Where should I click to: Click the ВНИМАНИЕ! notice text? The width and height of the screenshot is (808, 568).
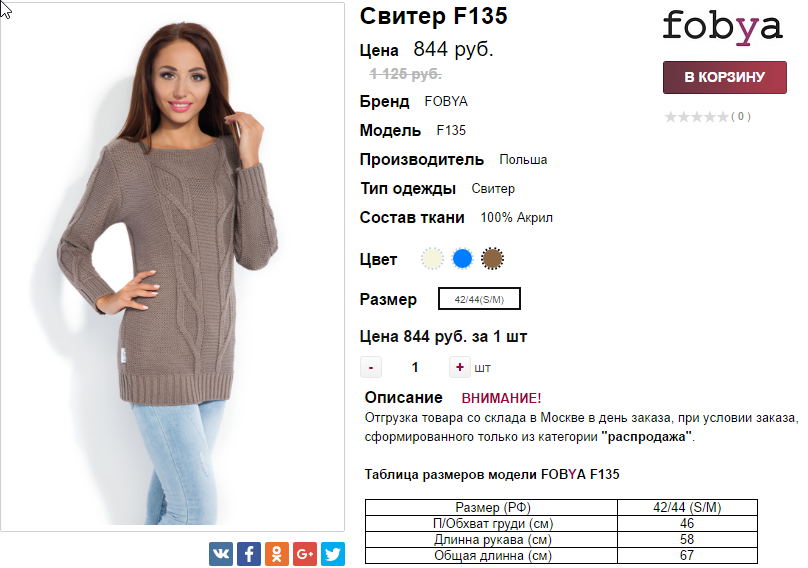pyautogui.click(x=501, y=398)
